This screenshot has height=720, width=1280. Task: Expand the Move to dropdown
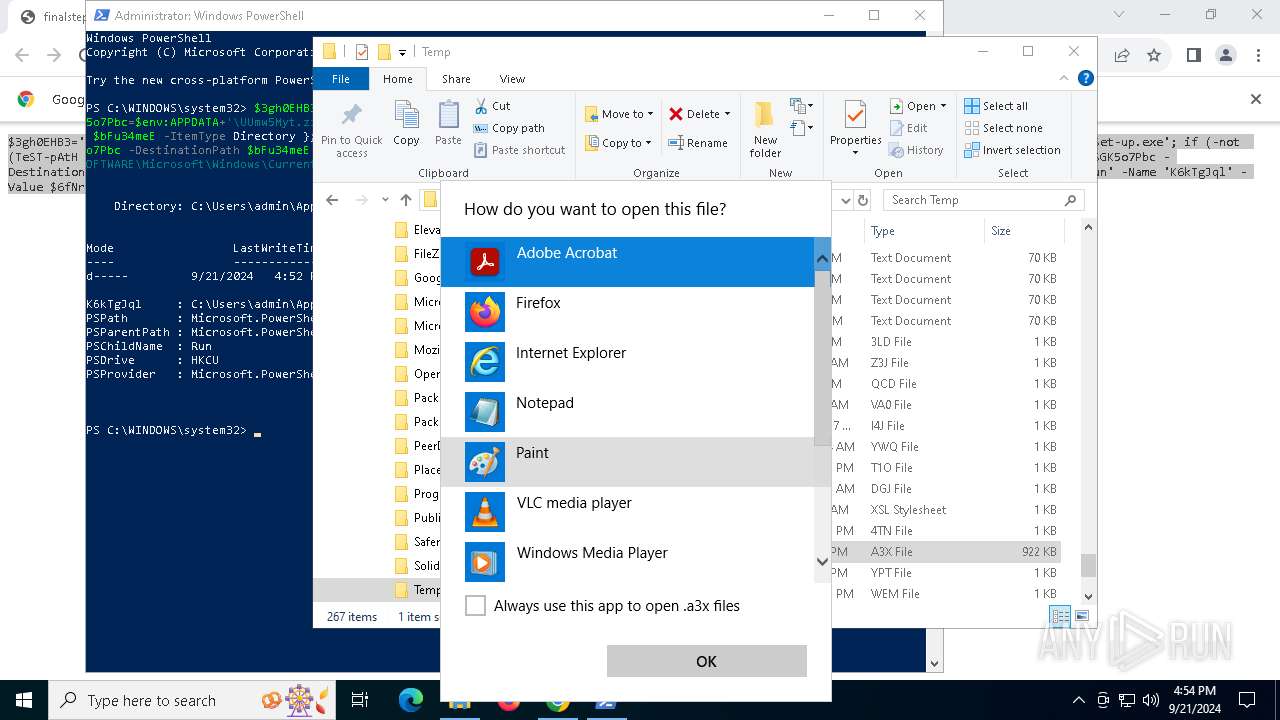pos(650,114)
